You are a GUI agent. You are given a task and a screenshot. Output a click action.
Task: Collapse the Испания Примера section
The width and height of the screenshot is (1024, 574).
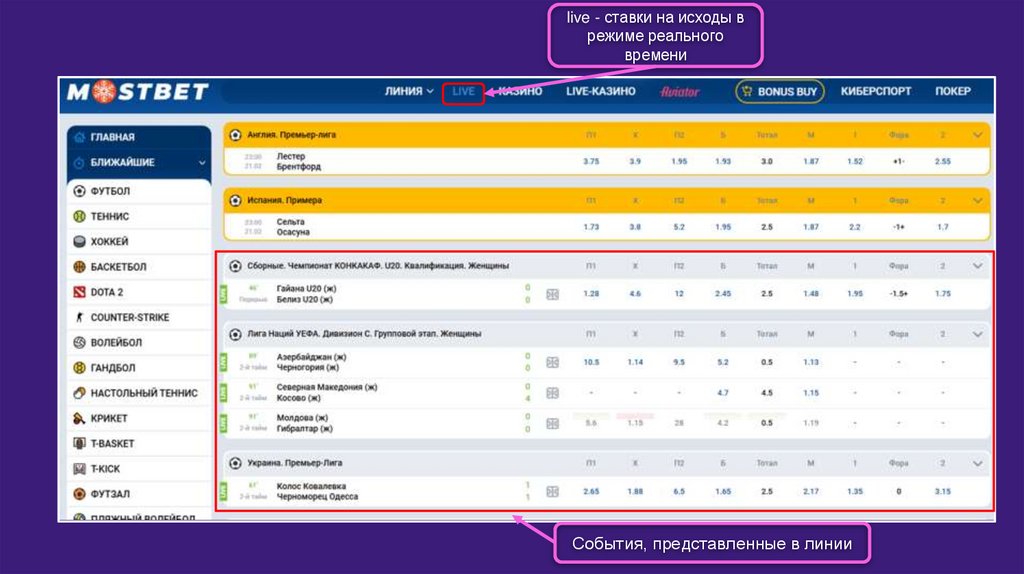click(978, 200)
